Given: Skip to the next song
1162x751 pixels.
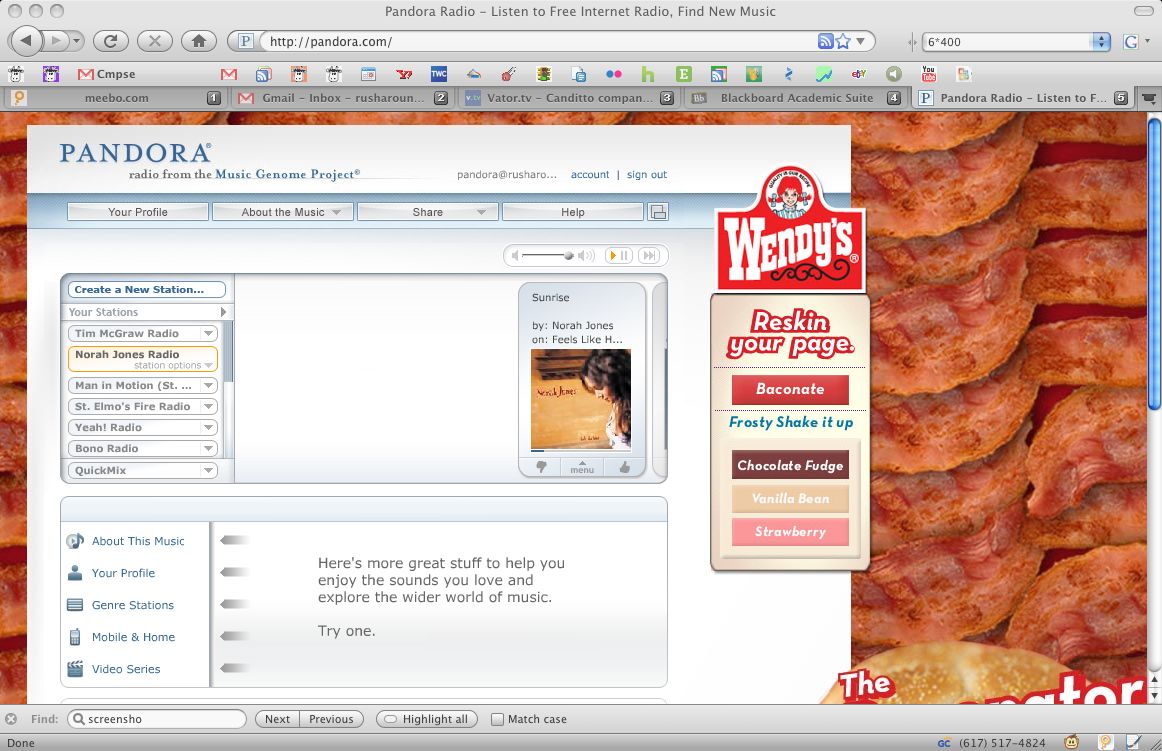Looking at the screenshot, I should (648, 256).
